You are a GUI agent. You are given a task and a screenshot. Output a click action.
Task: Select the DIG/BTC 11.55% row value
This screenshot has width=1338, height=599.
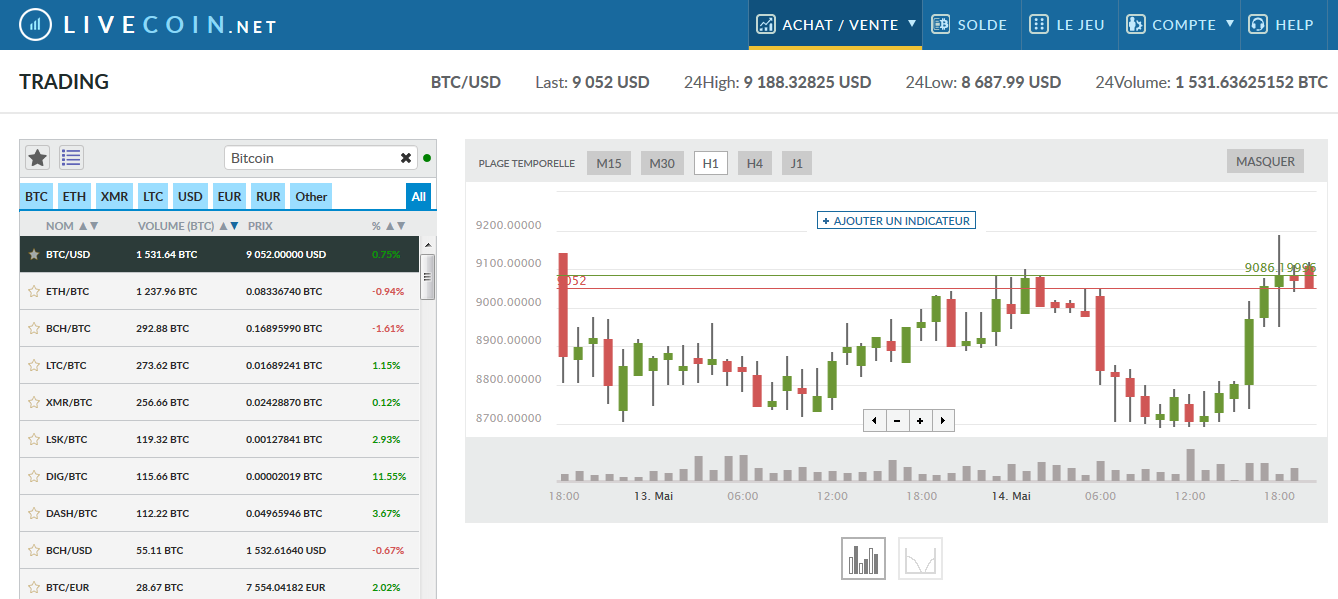pyautogui.click(x=389, y=477)
